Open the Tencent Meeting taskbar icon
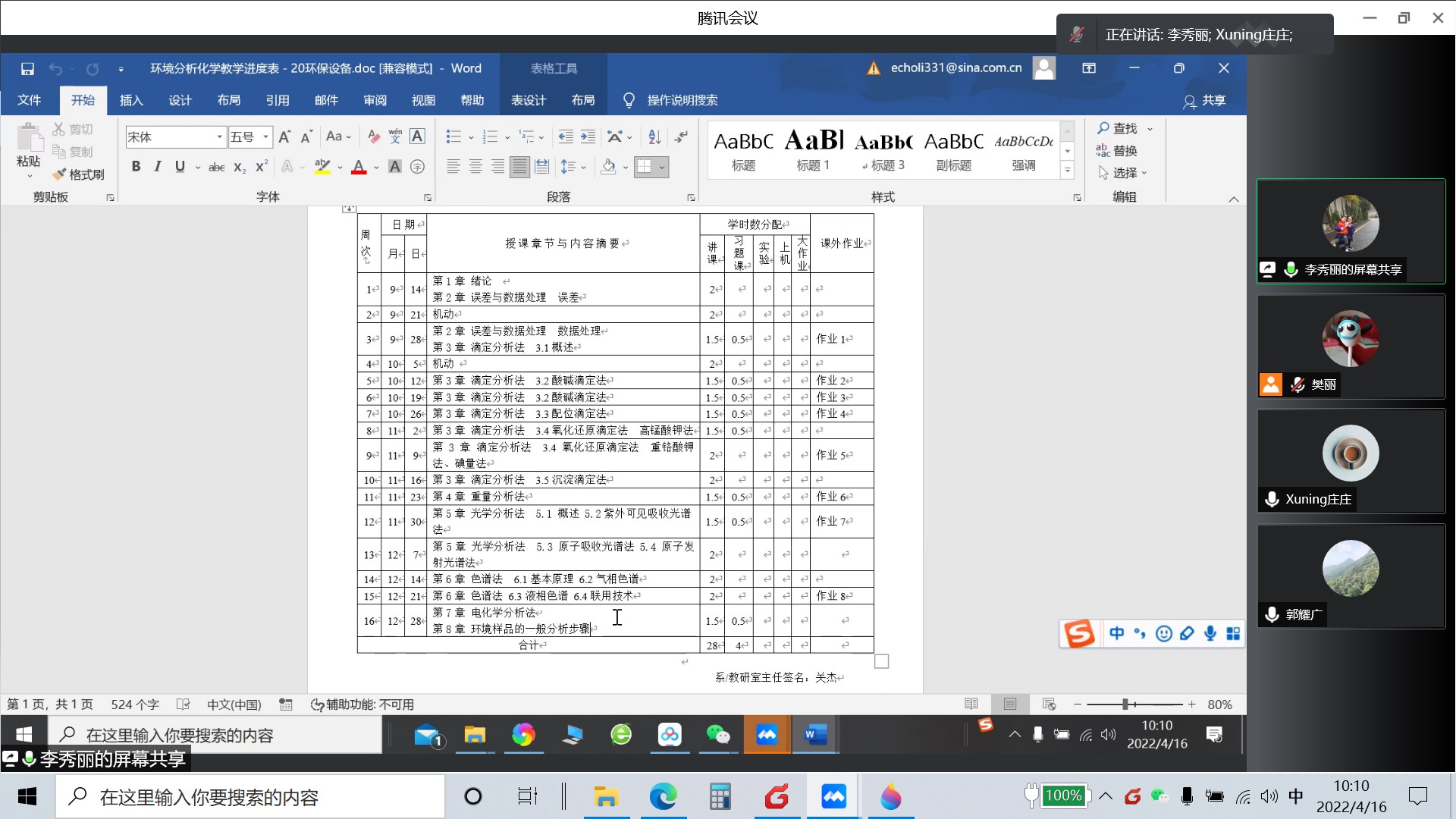The height and width of the screenshot is (819, 1456). click(833, 797)
